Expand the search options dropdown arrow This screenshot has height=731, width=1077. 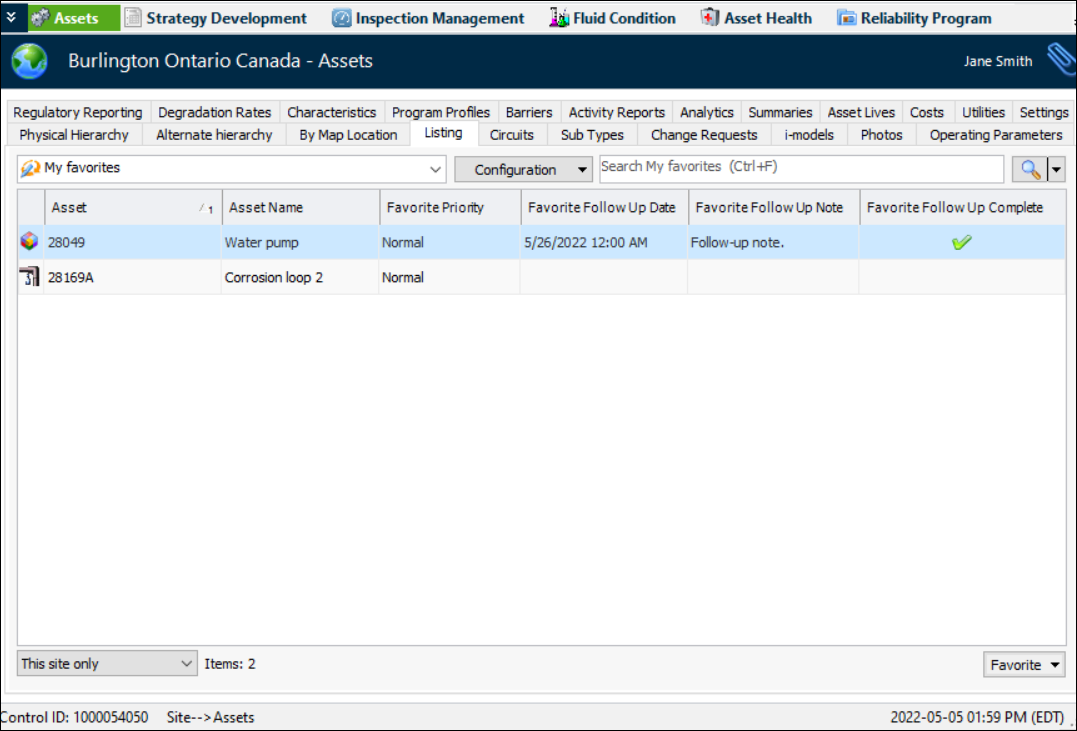[x=1056, y=170]
